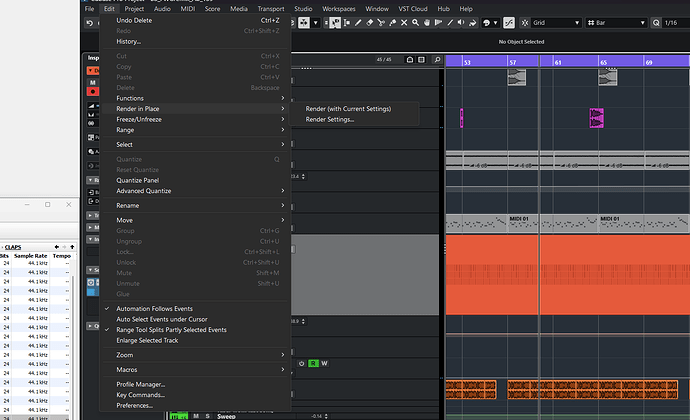Viewport: 690px width, 420px height.
Task: Choose Render Settings... from submenu
Action: pos(330,119)
